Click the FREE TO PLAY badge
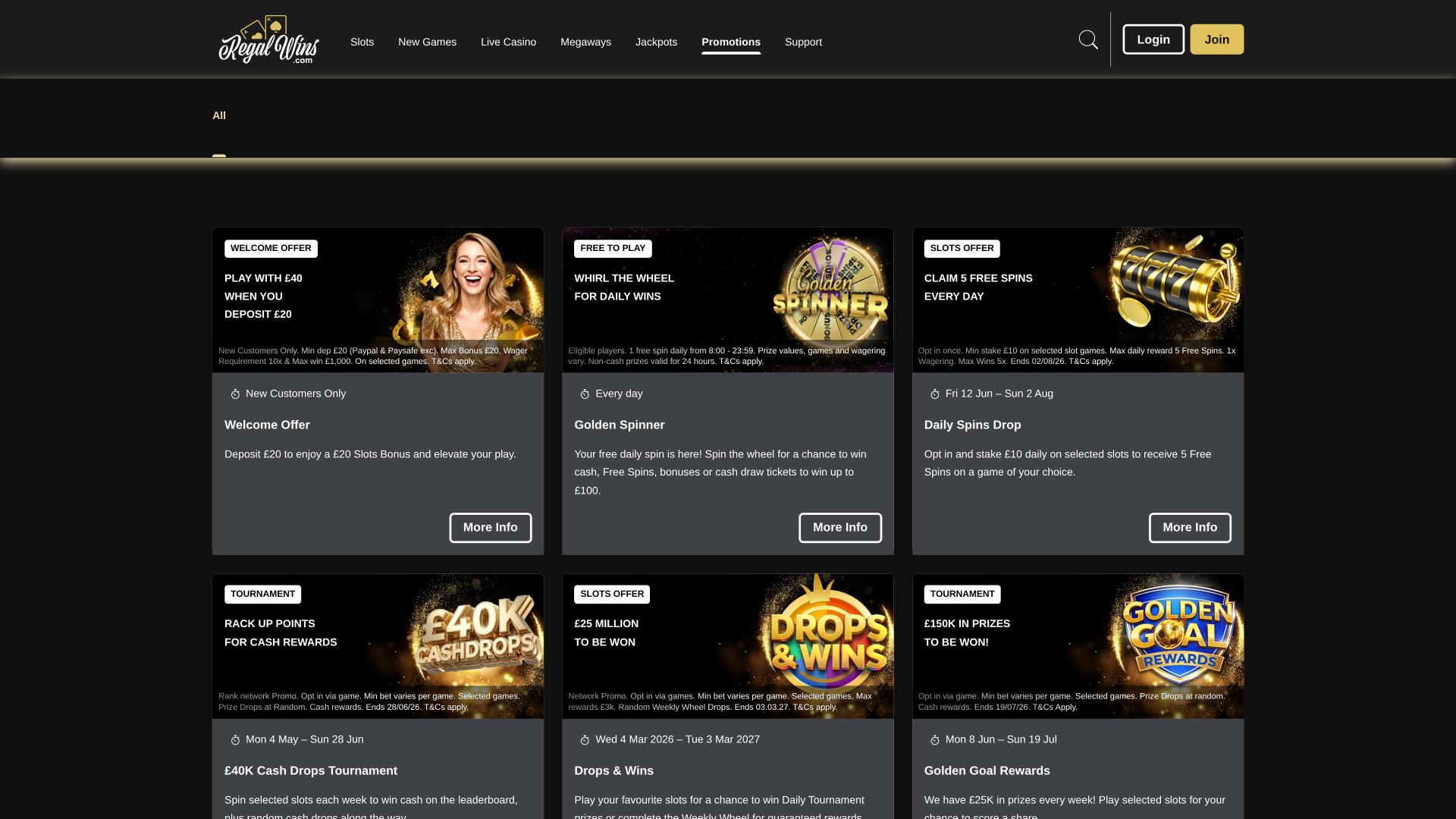The image size is (1456, 819). (x=613, y=249)
